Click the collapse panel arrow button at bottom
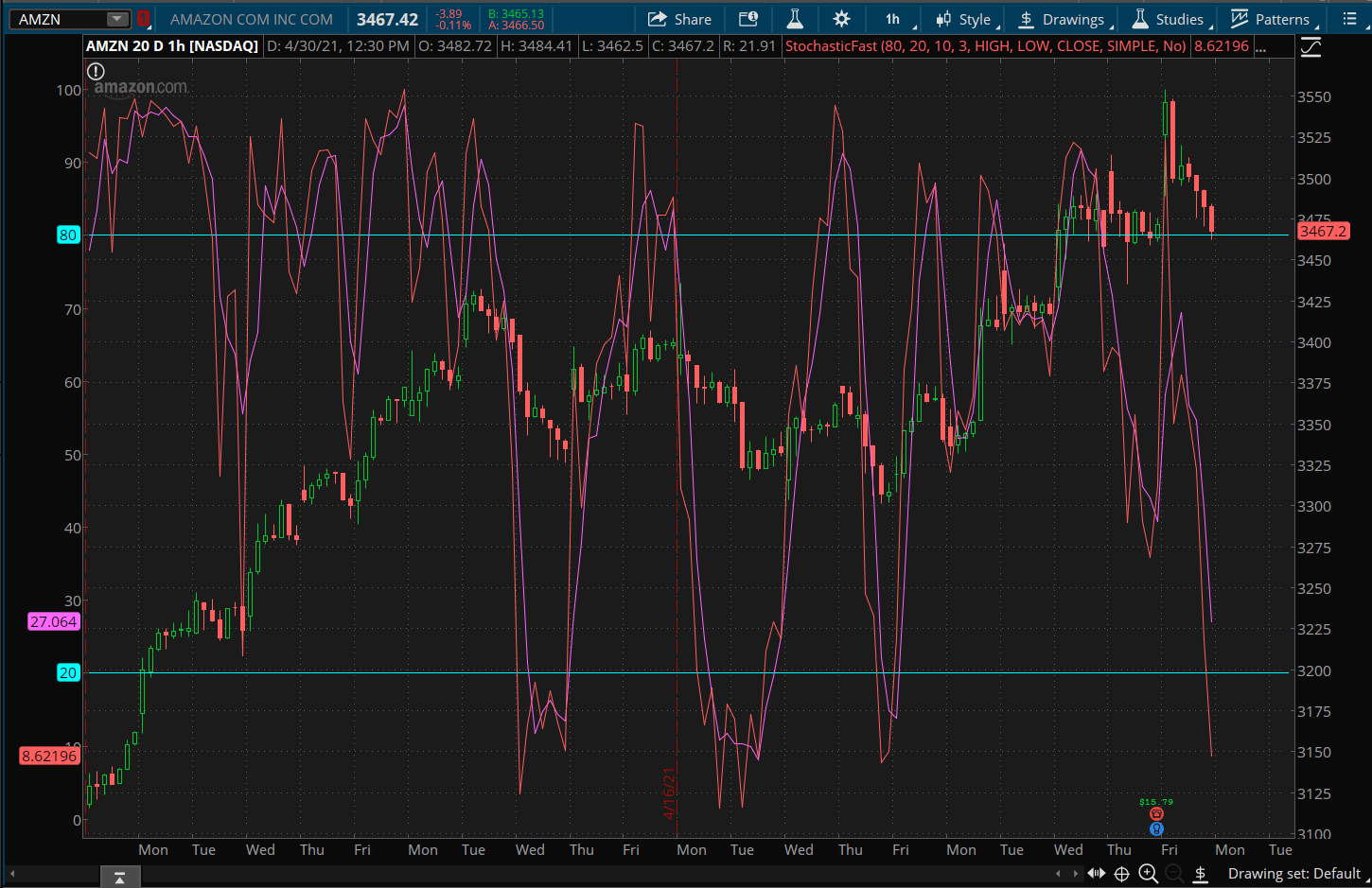The height and width of the screenshot is (888, 1372). tap(119, 878)
